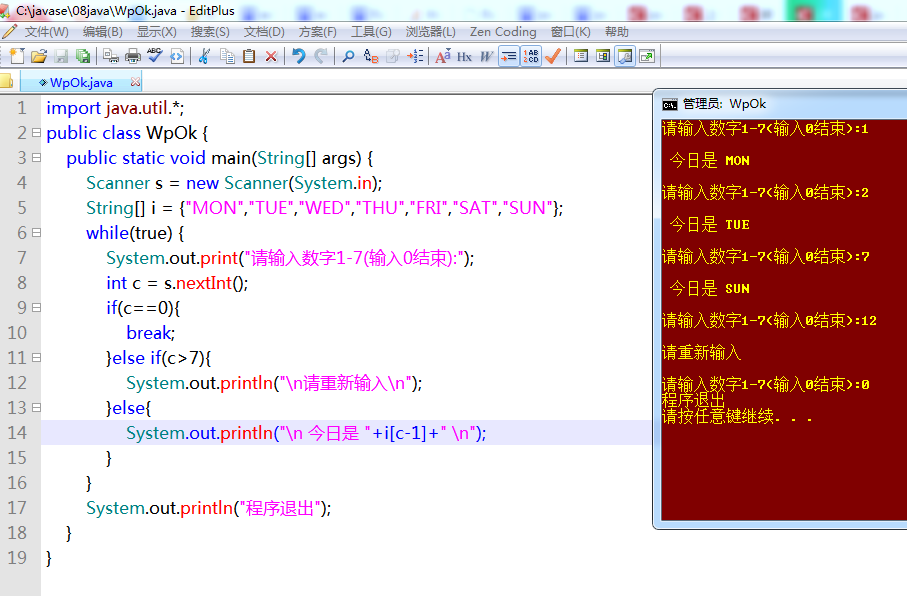Click the orange check mark icon
The height and width of the screenshot is (596, 907).
tap(553, 56)
